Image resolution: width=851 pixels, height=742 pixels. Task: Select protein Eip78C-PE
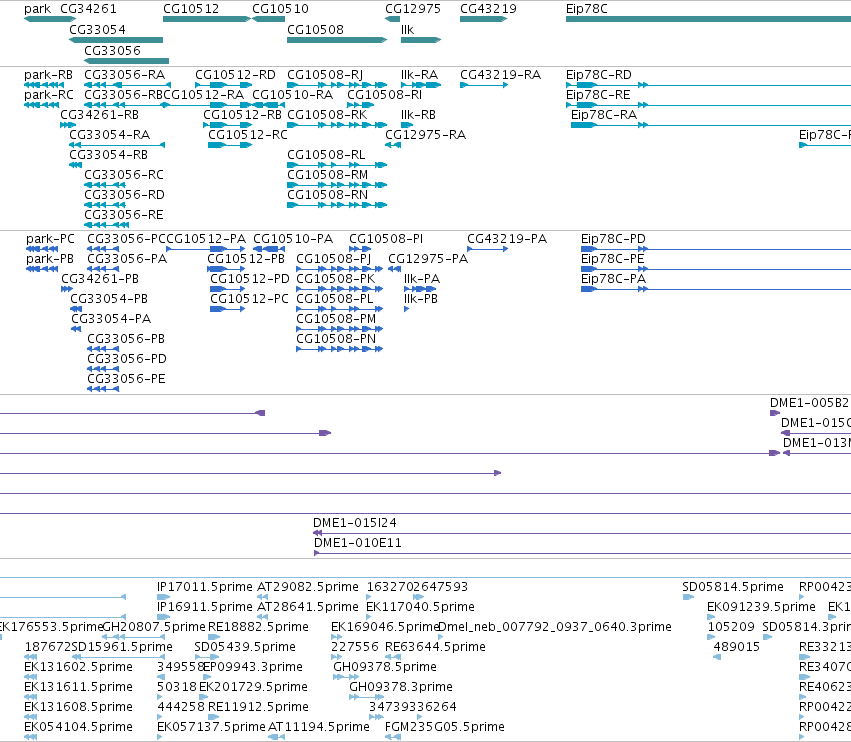coord(613,259)
